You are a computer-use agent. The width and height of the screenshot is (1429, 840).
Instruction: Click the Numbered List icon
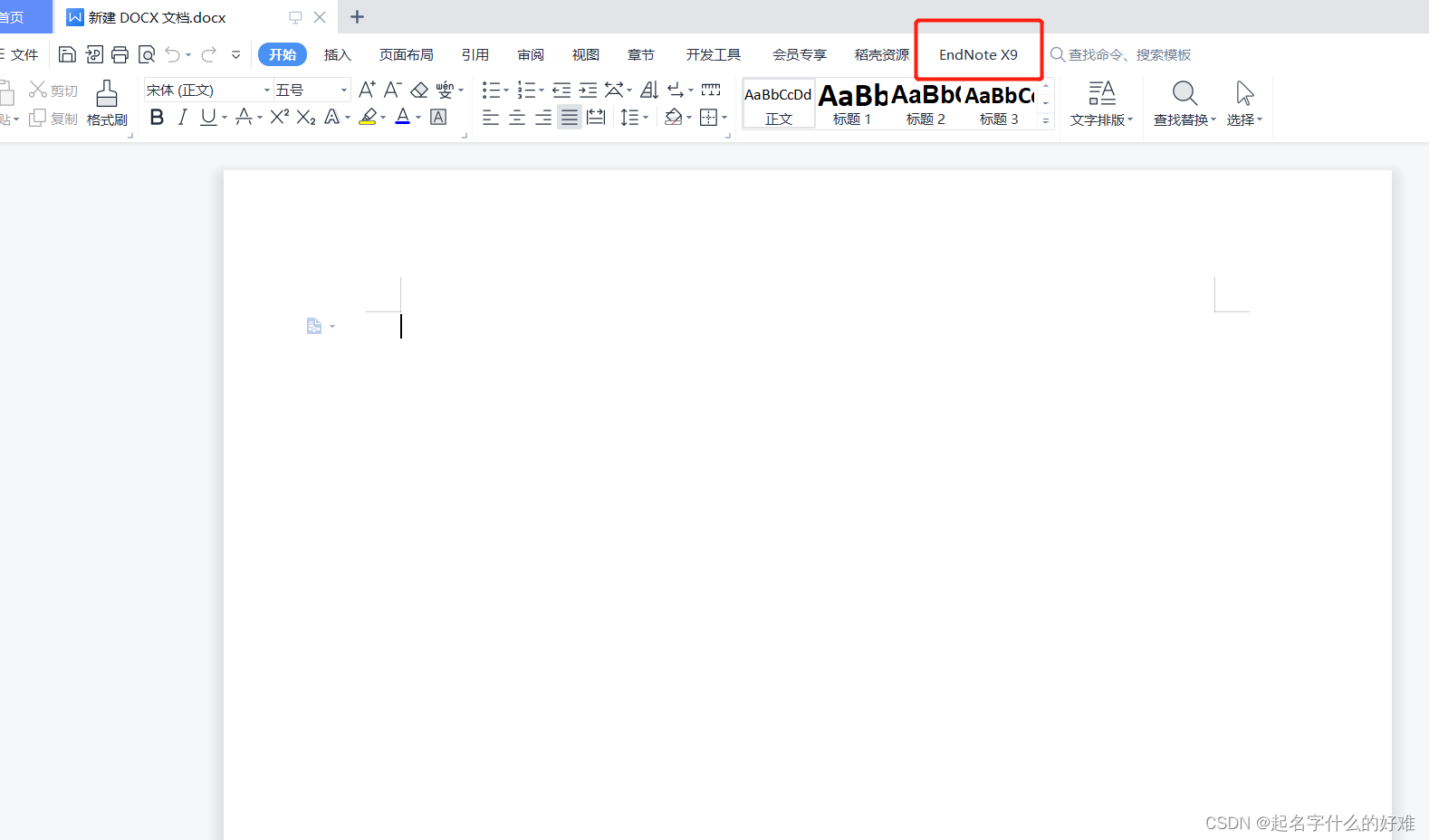tap(526, 90)
